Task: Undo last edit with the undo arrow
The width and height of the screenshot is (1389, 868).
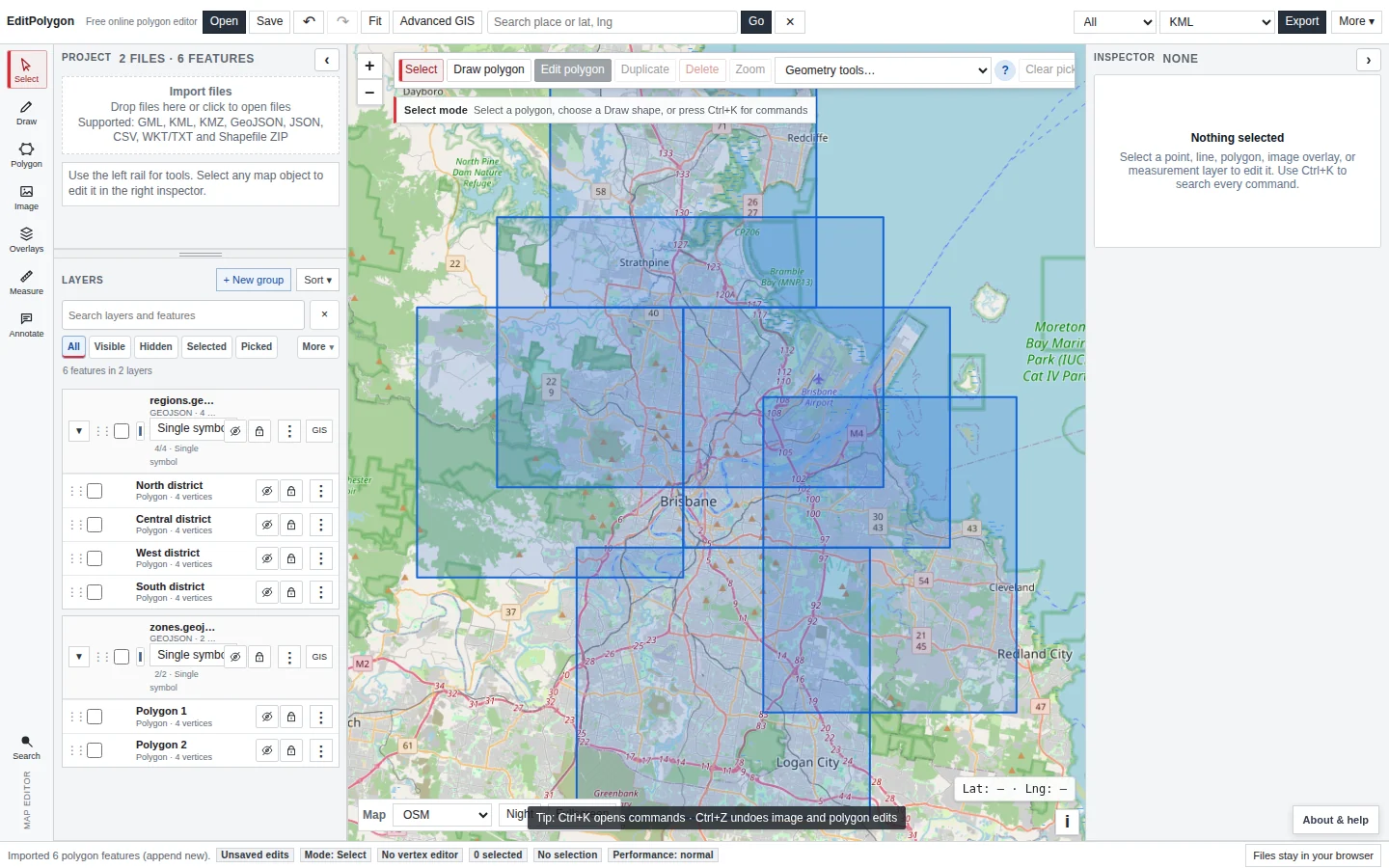Action: click(x=309, y=21)
